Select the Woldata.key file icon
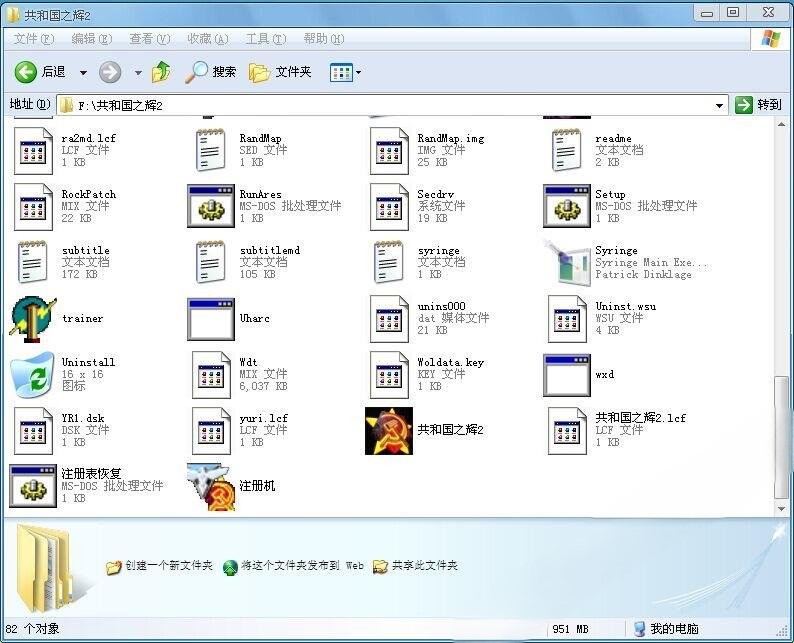The height and width of the screenshot is (643, 794). click(x=389, y=375)
